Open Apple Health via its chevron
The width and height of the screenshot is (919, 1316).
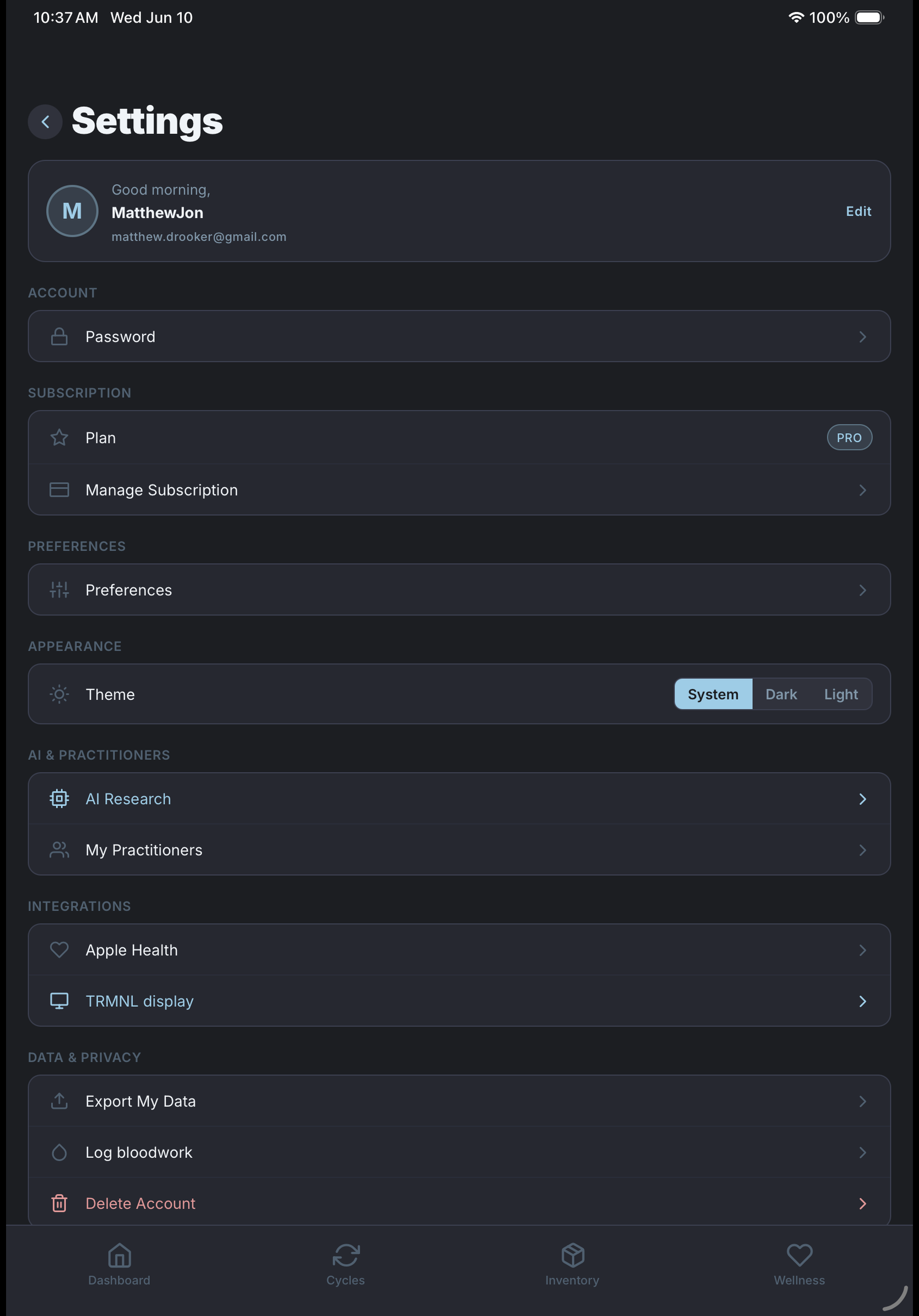tap(862, 950)
